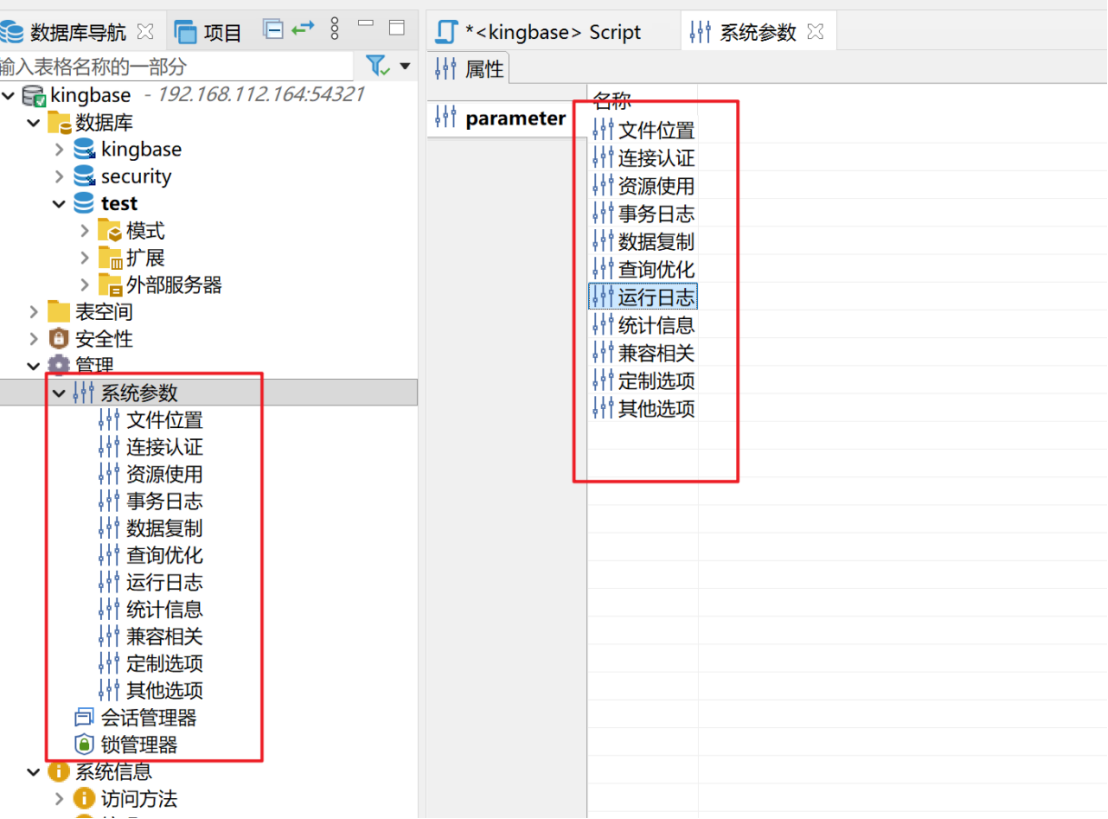The image size is (1108, 819).
Task: Select the parameter item in the left column
Action: point(514,118)
